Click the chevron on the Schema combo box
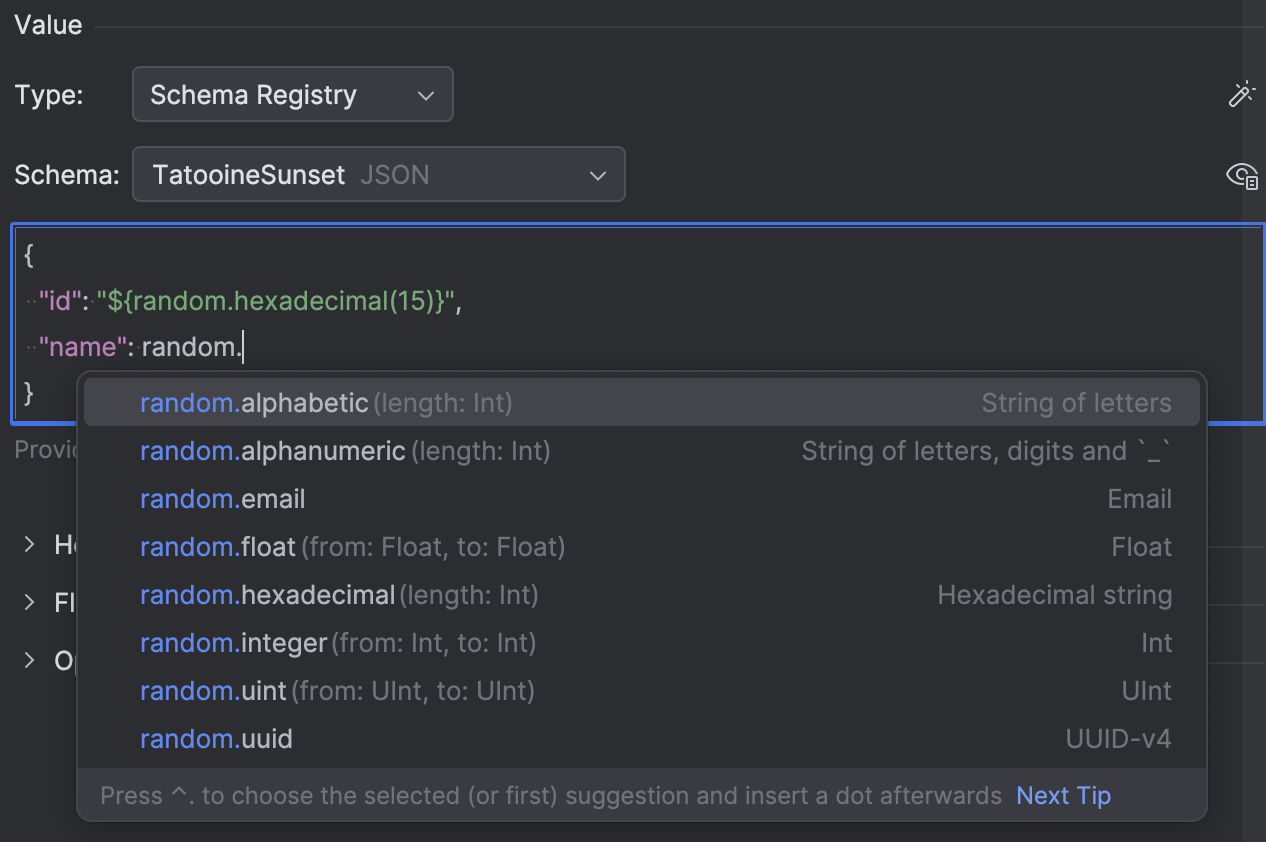This screenshot has height=842, width=1266. (597, 174)
